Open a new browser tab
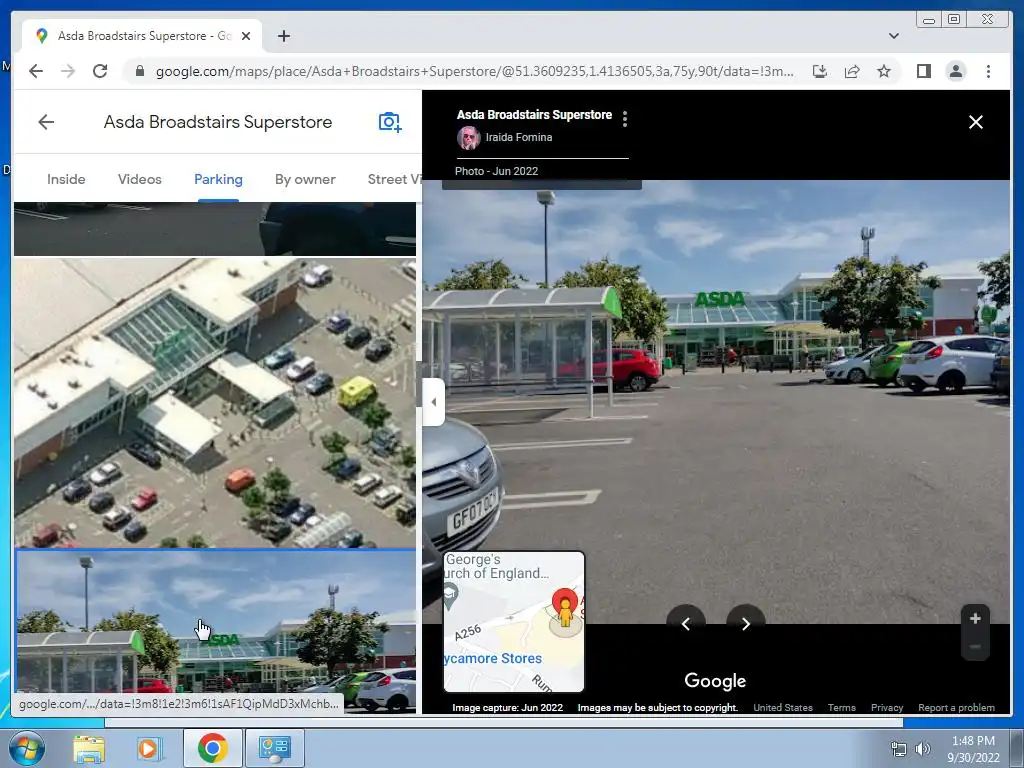This screenshot has width=1024, height=768. (283, 36)
